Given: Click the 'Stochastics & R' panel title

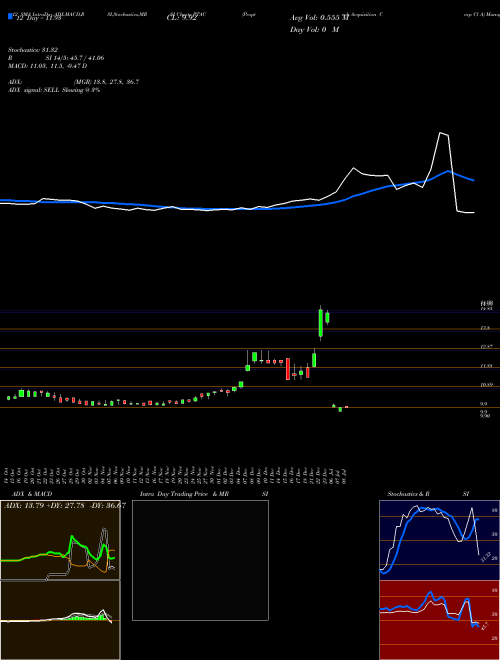Looking at the screenshot, I should 409,494.
